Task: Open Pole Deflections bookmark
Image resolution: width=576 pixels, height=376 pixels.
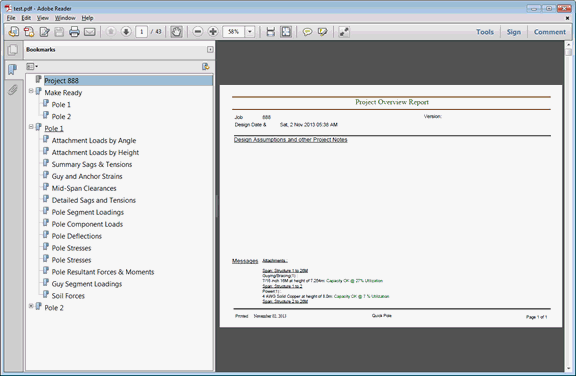Action: (x=76, y=236)
